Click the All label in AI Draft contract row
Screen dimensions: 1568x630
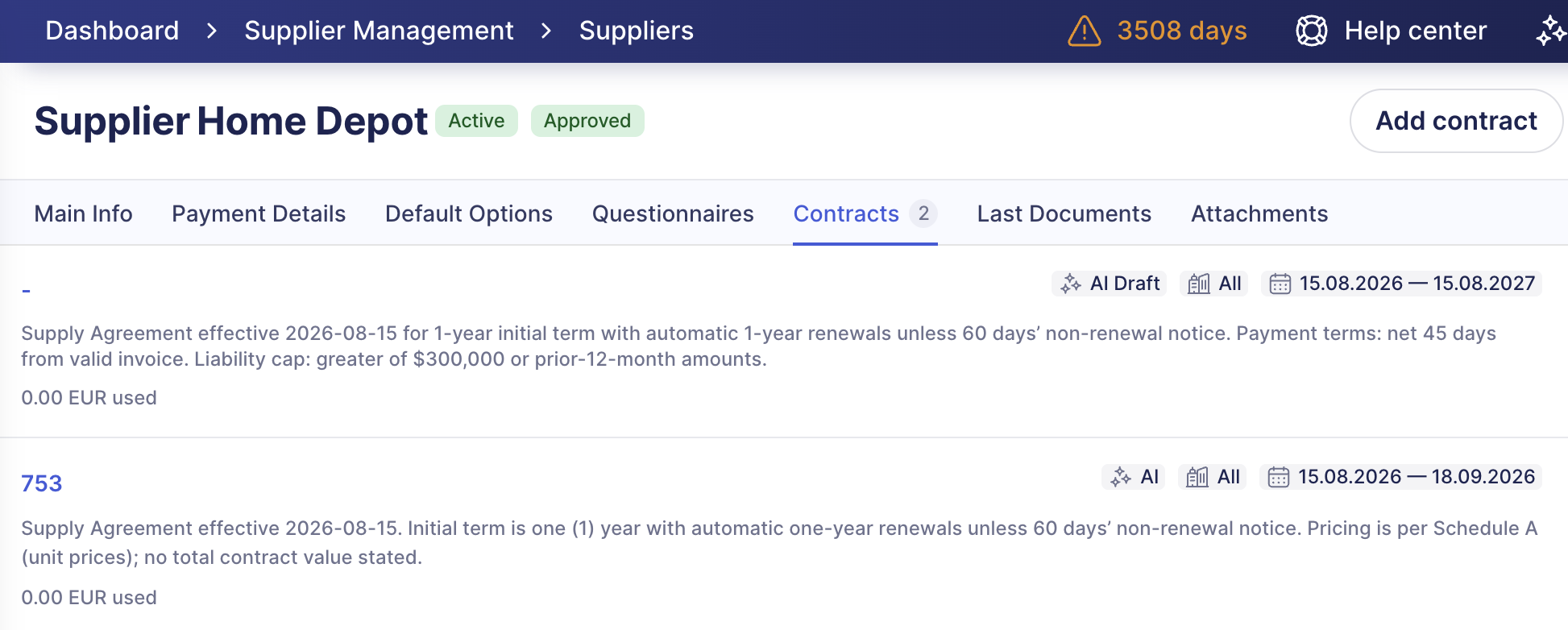coord(1230,284)
